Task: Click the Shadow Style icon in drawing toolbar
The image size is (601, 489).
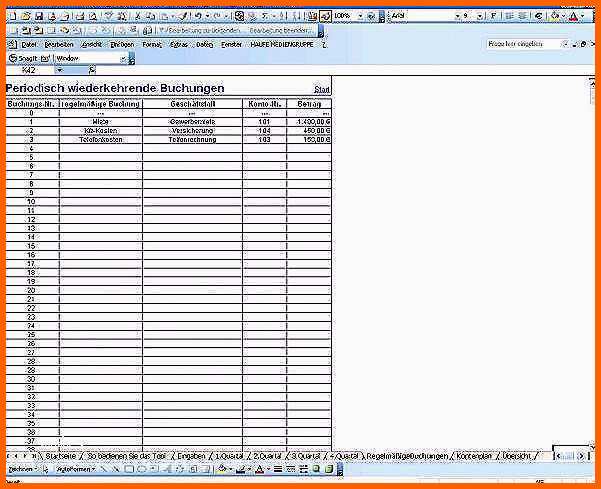Action: pos(316,469)
